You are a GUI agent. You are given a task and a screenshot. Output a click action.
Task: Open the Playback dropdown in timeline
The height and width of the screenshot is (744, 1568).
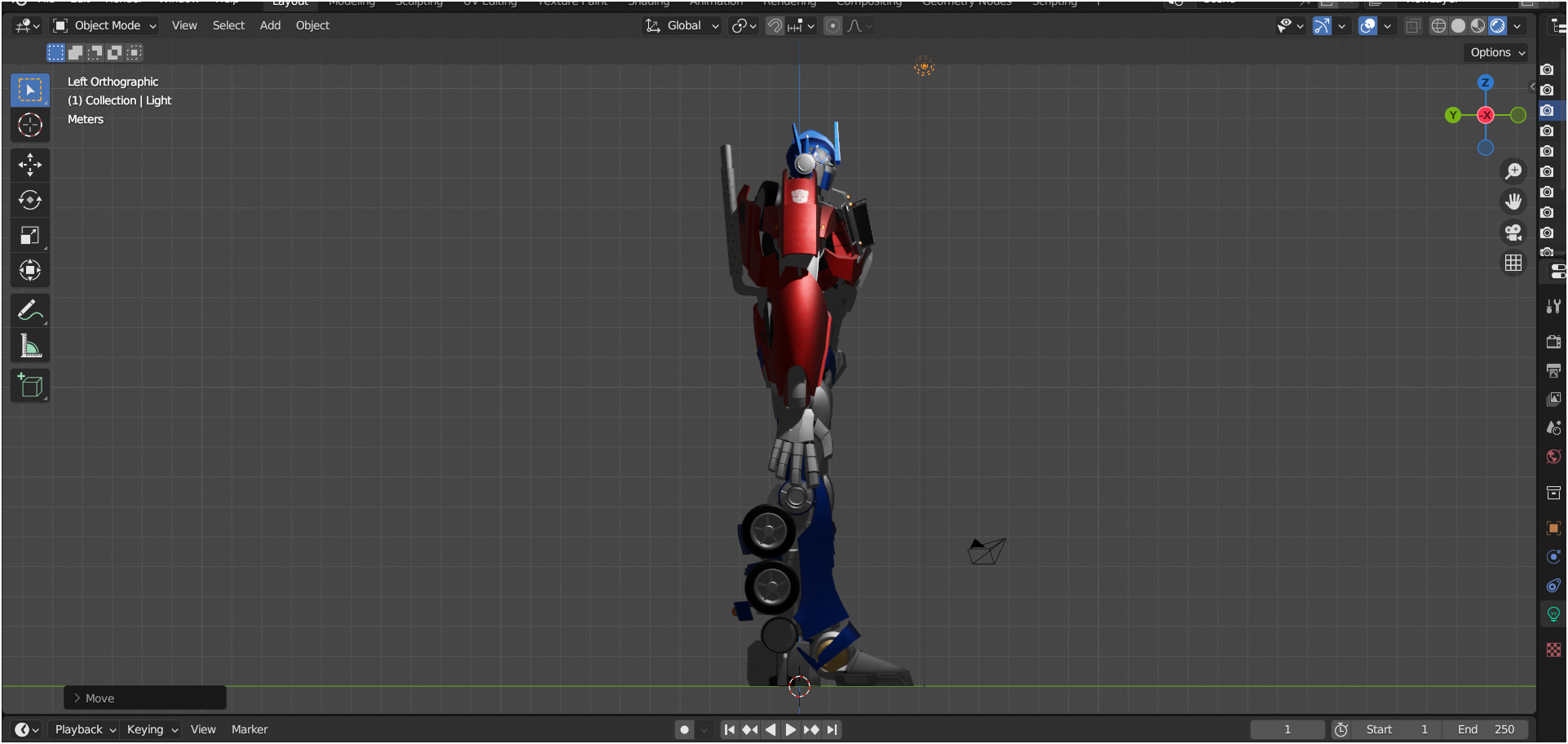tap(86, 730)
